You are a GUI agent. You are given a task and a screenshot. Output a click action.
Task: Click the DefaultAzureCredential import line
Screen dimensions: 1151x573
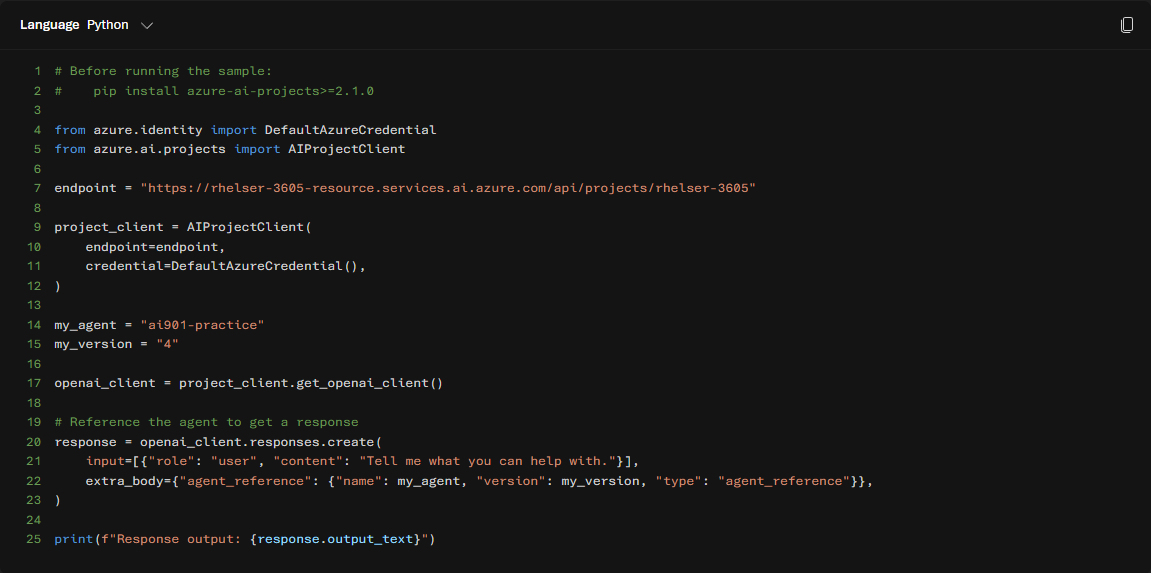point(245,130)
